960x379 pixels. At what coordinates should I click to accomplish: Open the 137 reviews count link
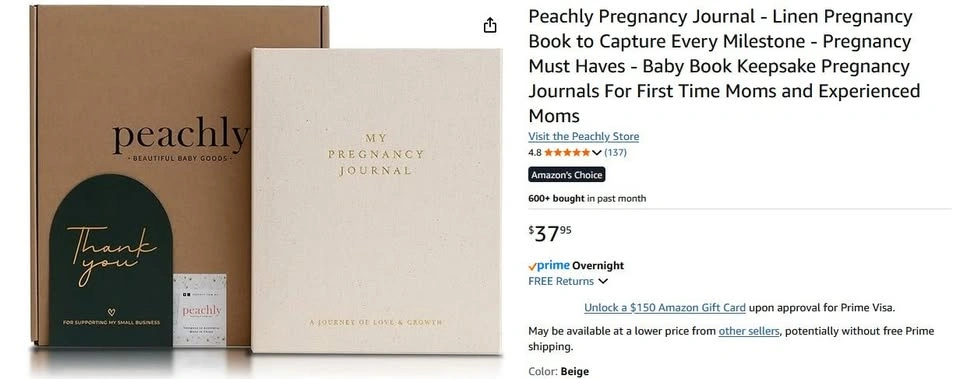[x=615, y=152]
